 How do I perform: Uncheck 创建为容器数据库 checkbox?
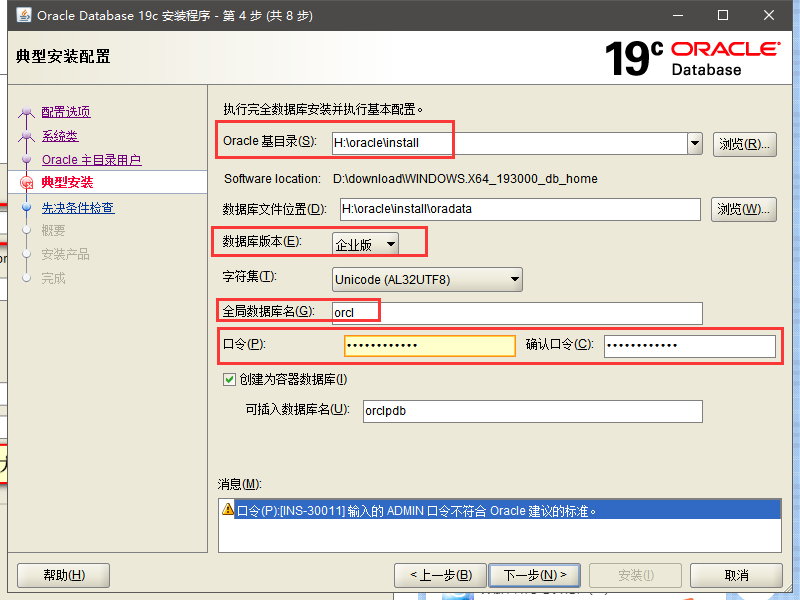229,379
